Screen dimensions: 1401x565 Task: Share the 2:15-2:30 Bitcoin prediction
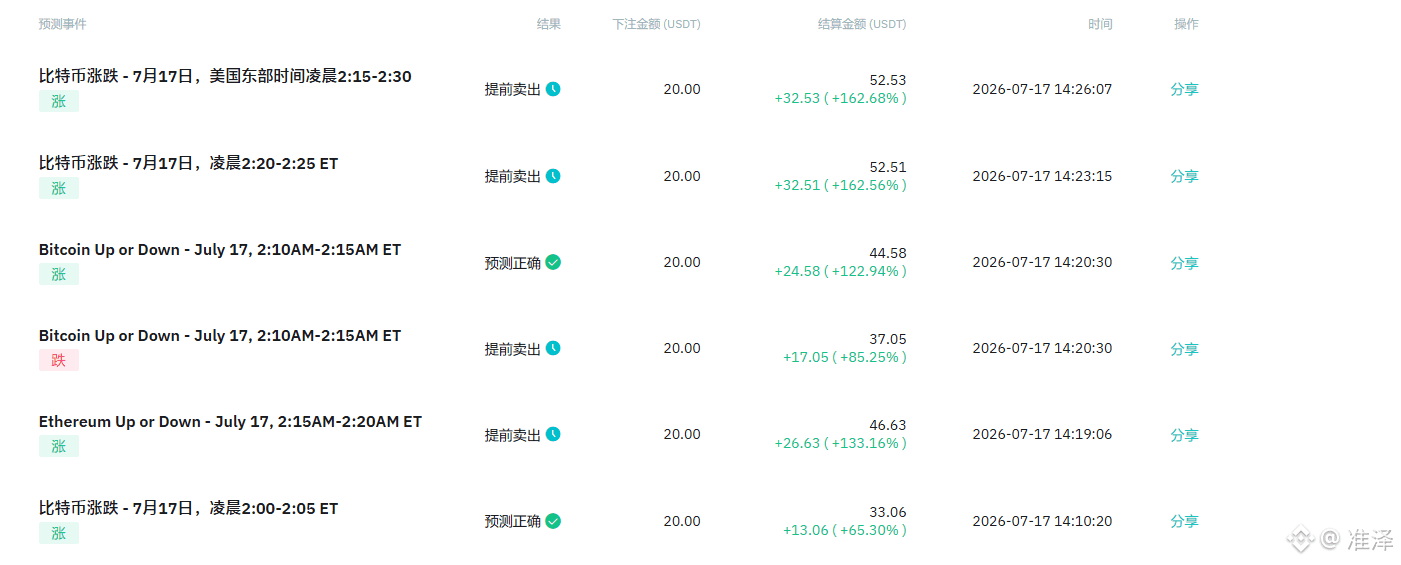1184,89
